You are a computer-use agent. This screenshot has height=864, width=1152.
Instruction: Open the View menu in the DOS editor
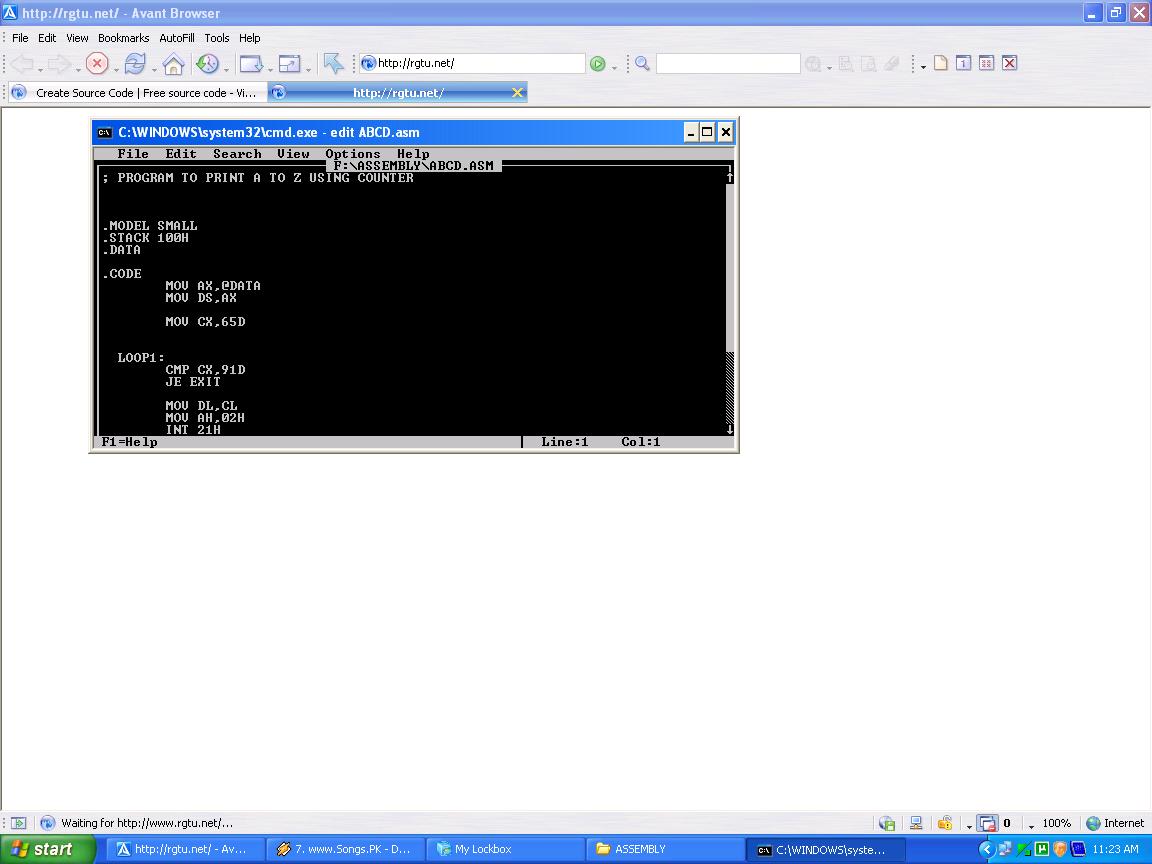pos(293,154)
